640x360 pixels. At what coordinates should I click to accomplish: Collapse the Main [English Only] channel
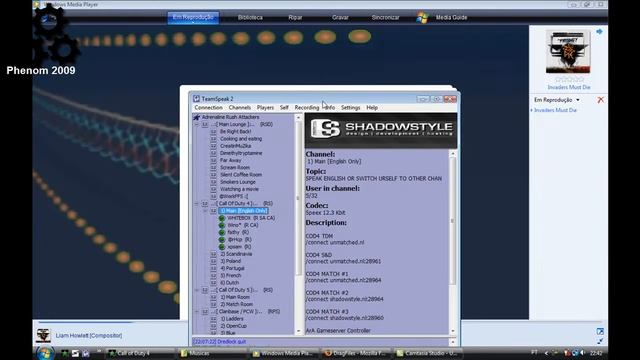click(205, 211)
